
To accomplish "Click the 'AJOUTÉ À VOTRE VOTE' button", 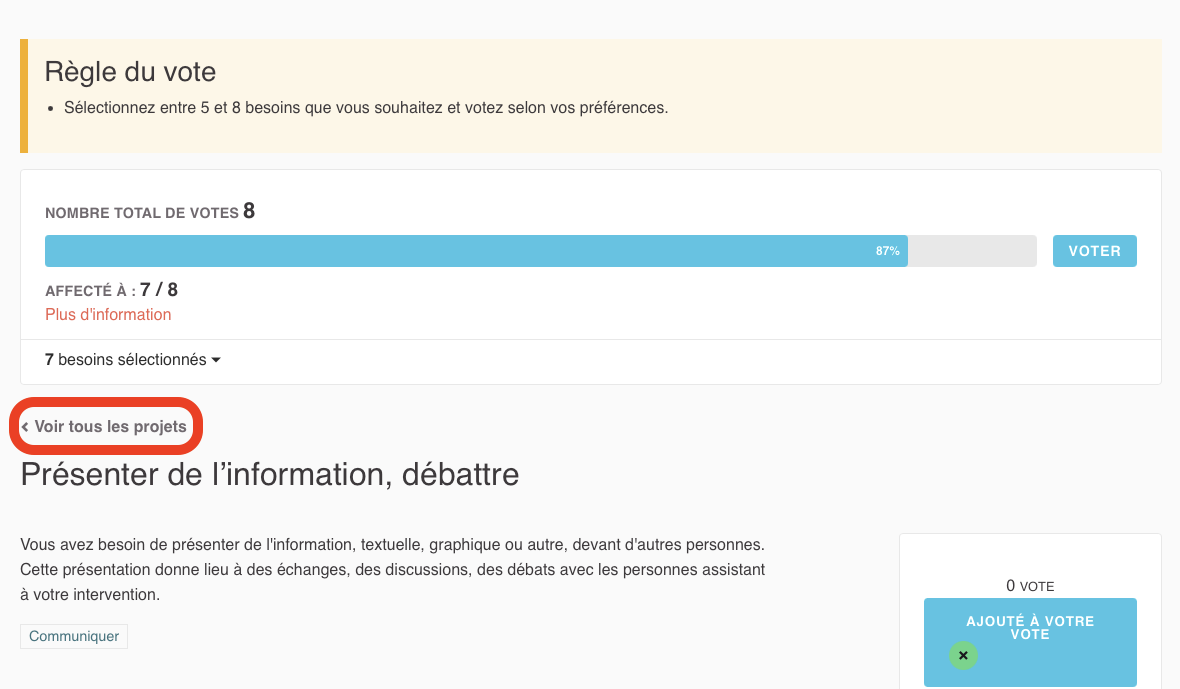I will point(1029,628).
